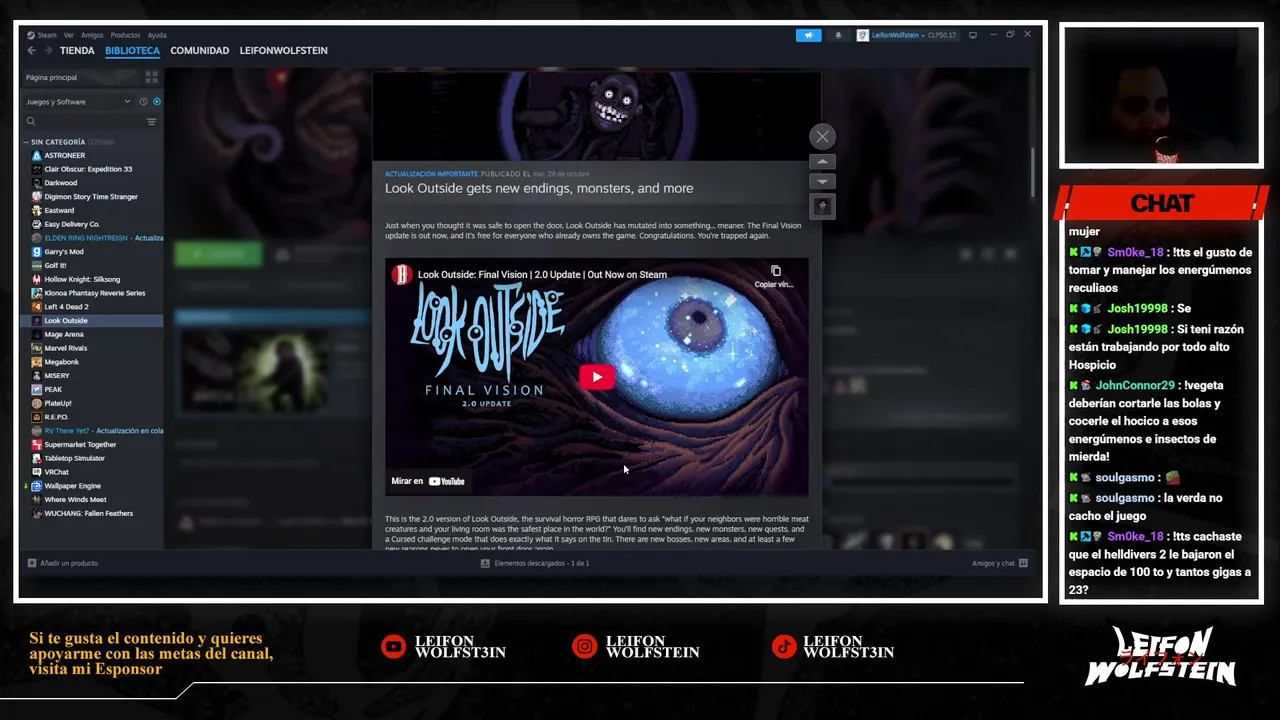Select Easy Delivery Co. in the library
Screen dimensions: 1280x720
coord(71,224)
